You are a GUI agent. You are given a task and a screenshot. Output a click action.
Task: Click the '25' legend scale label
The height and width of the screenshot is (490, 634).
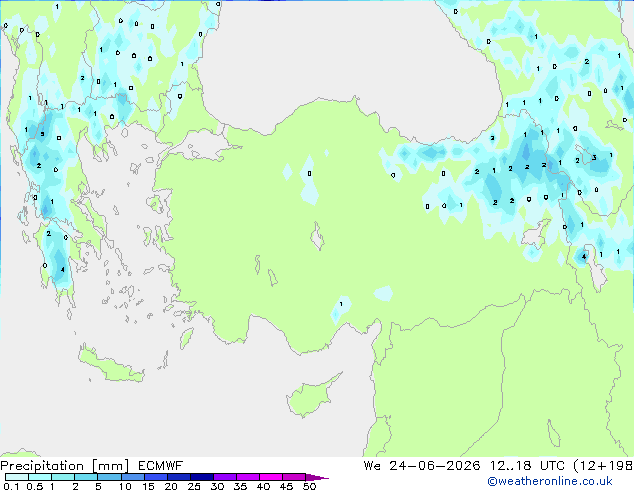tap(194, 486)
